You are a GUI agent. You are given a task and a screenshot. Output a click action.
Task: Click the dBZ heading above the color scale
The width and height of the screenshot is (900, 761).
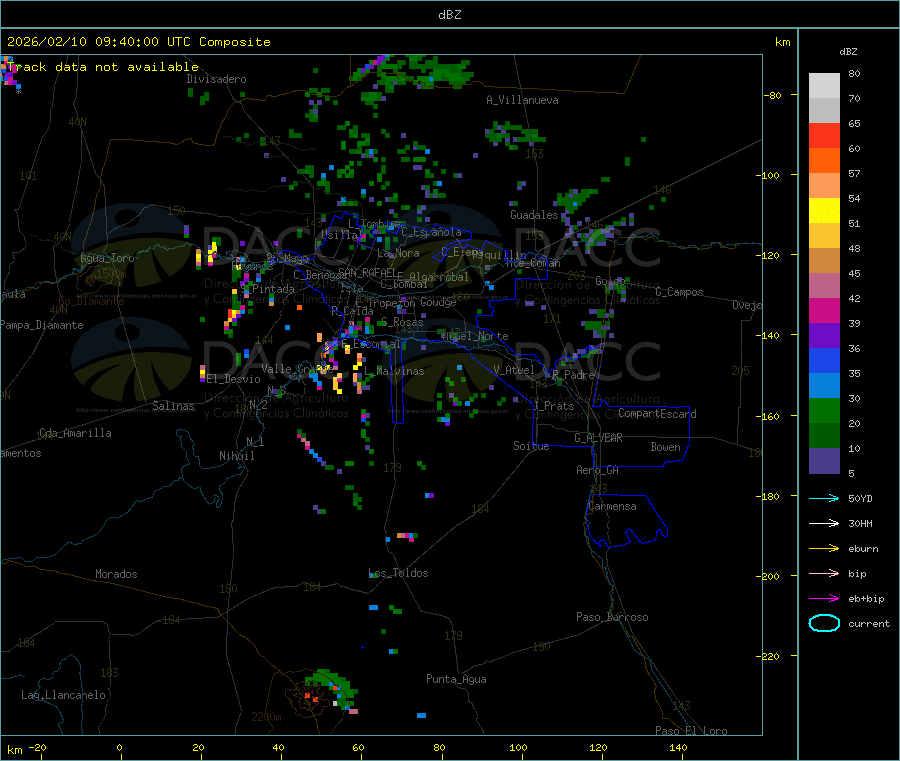pos(848,52)
